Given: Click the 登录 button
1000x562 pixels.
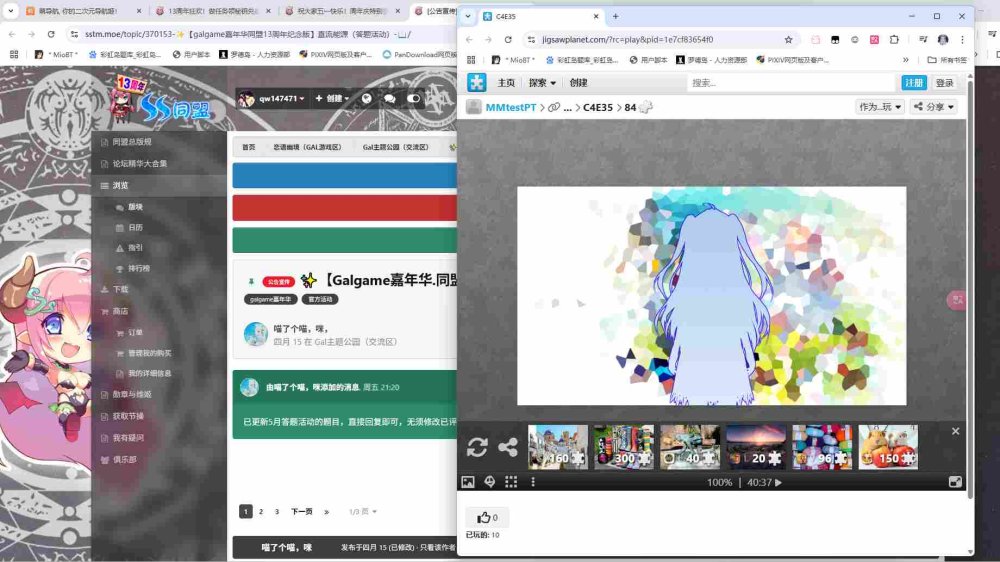Looking at the screenshot, I should 944,83.
